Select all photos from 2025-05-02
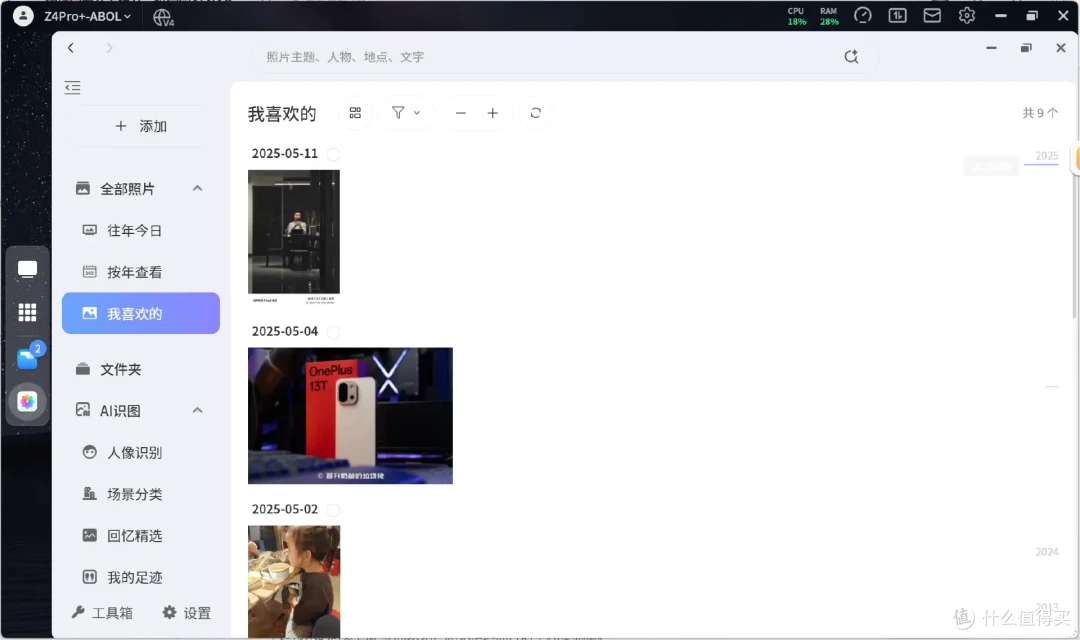This screenshot has width=1080, height=640. click(333, 510)
